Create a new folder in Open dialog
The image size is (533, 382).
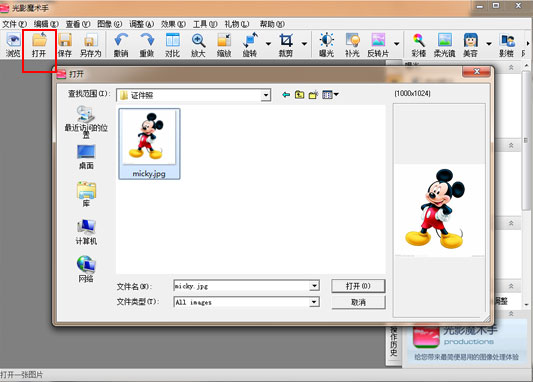[313, 94]
